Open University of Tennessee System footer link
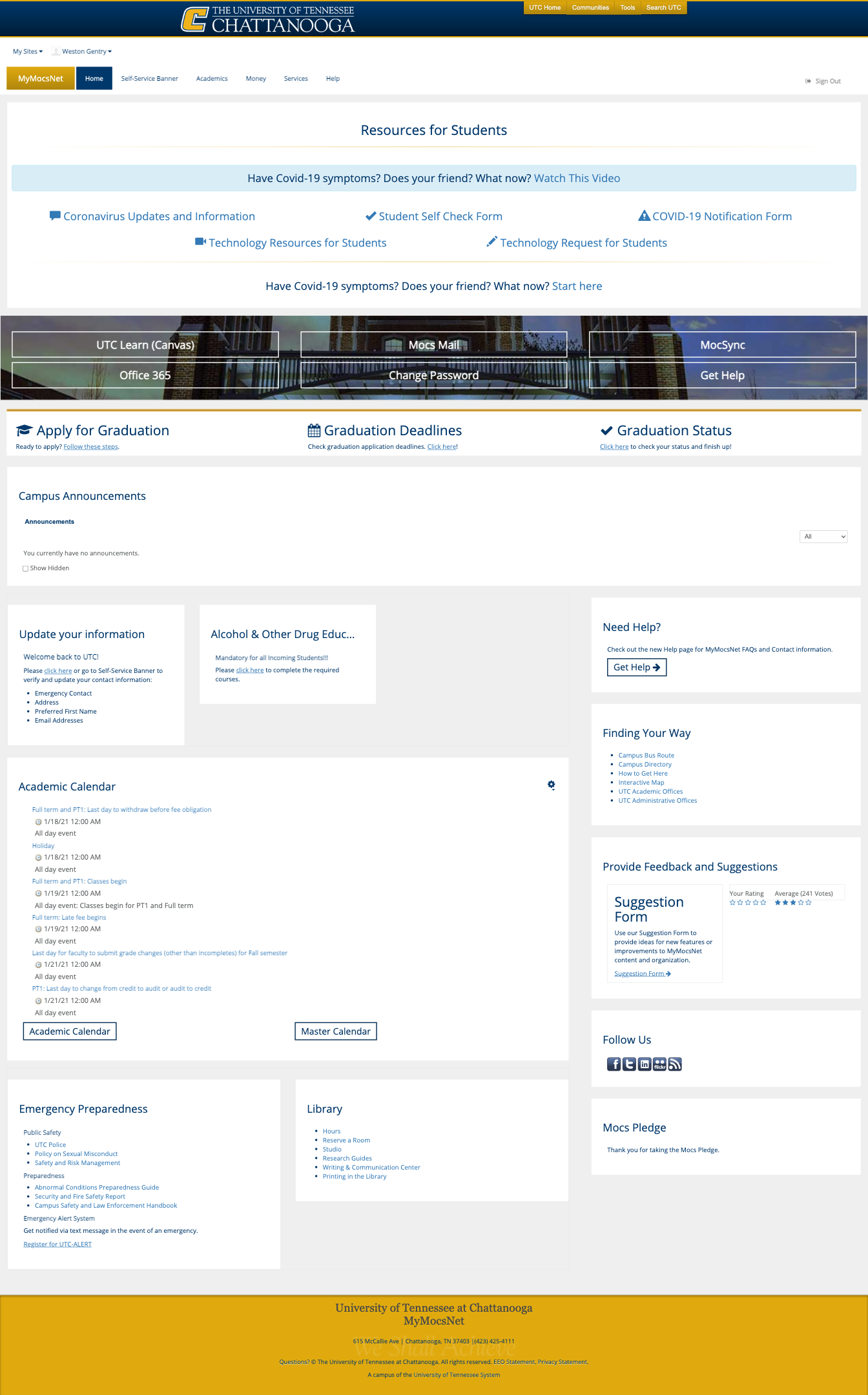Viewport: 868px width, 1395px height. tap(457, 1375)
